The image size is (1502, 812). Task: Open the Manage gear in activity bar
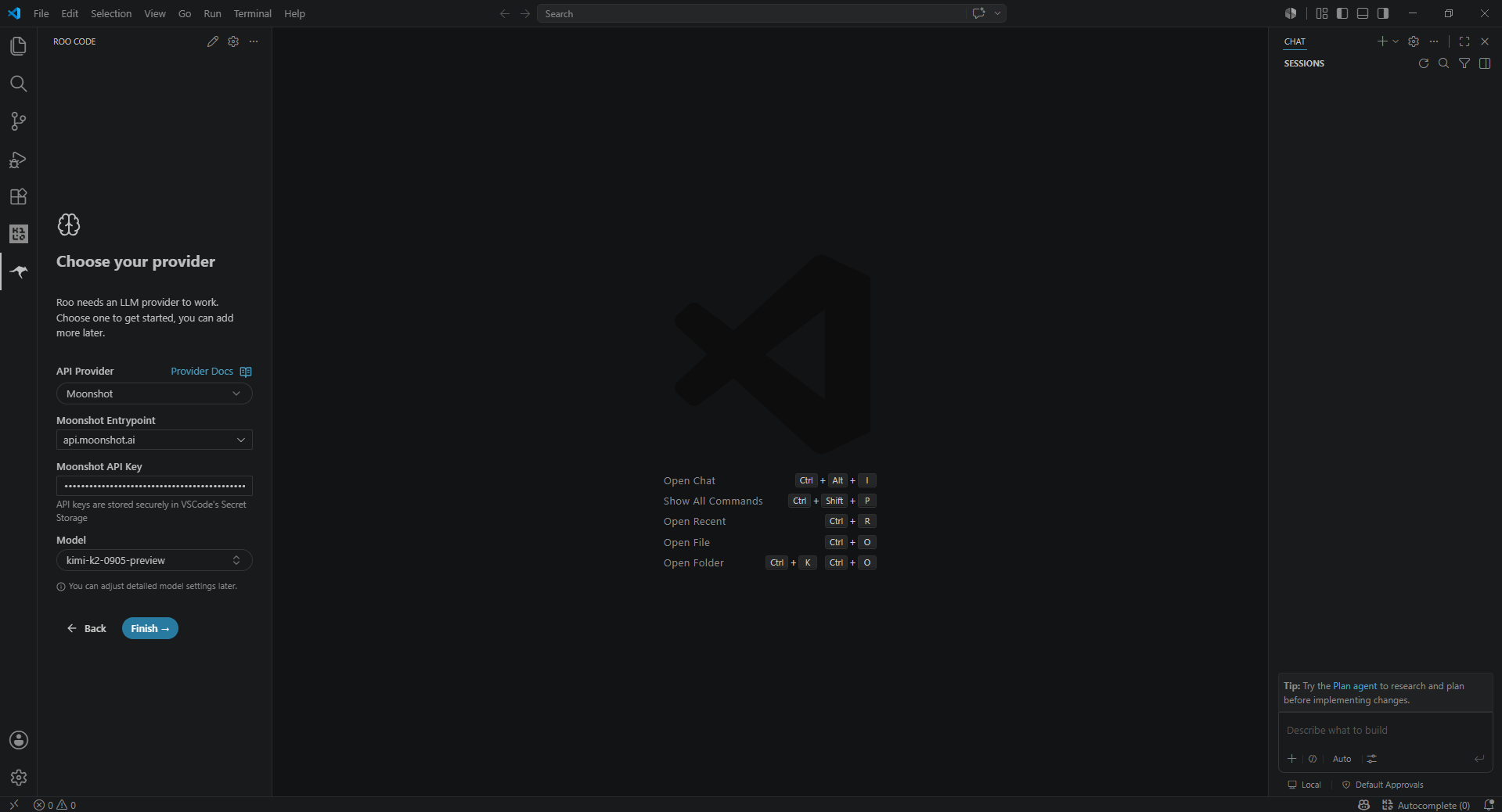[x=19, y=778]
